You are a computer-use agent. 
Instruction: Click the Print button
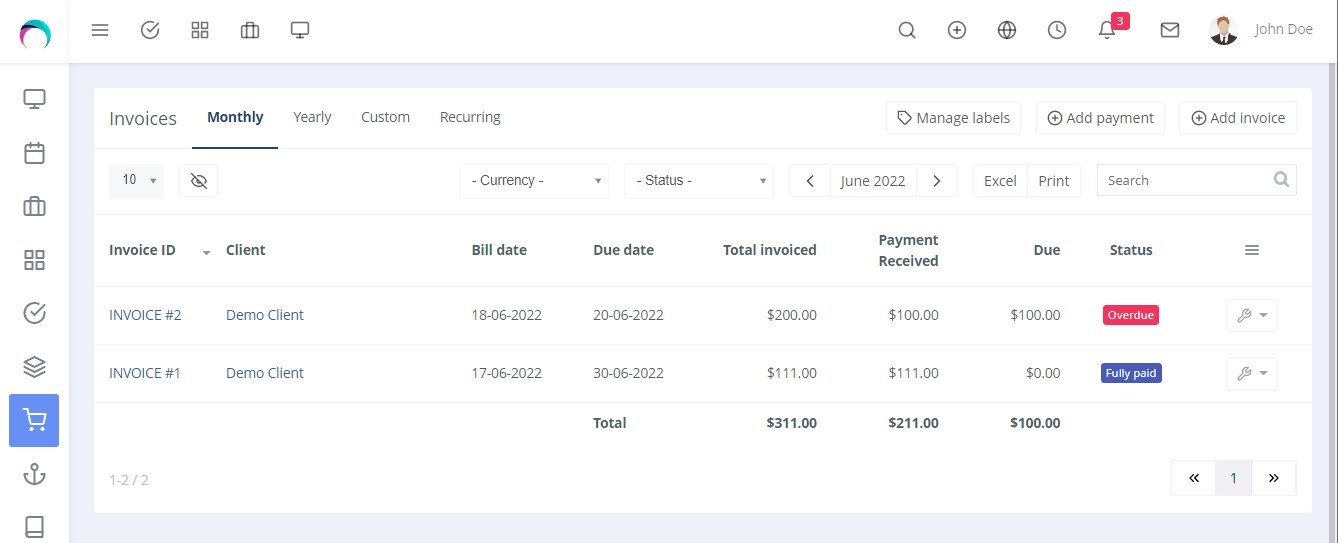(1054, 181)
